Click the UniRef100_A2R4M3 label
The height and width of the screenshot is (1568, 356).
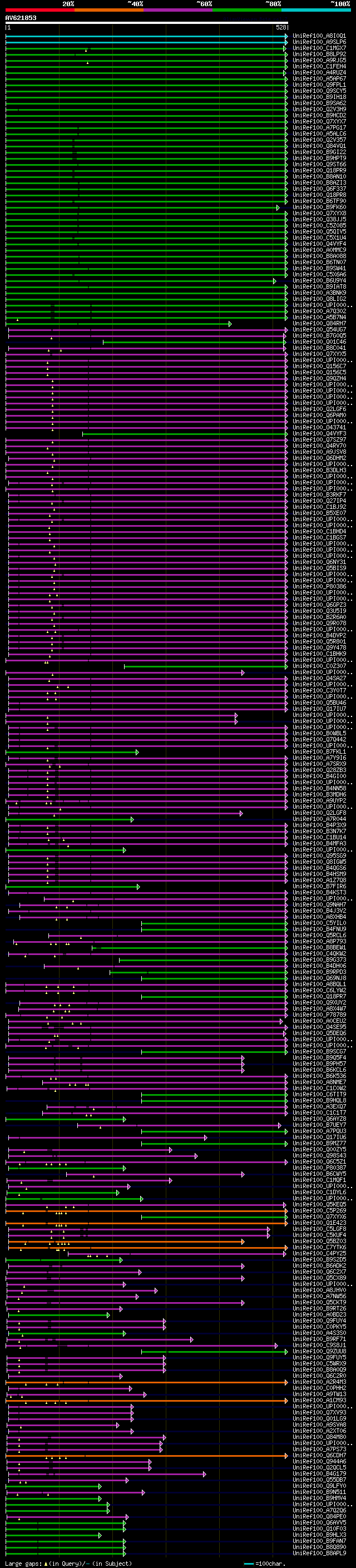pyautogui.click(x=319, y=1382)
